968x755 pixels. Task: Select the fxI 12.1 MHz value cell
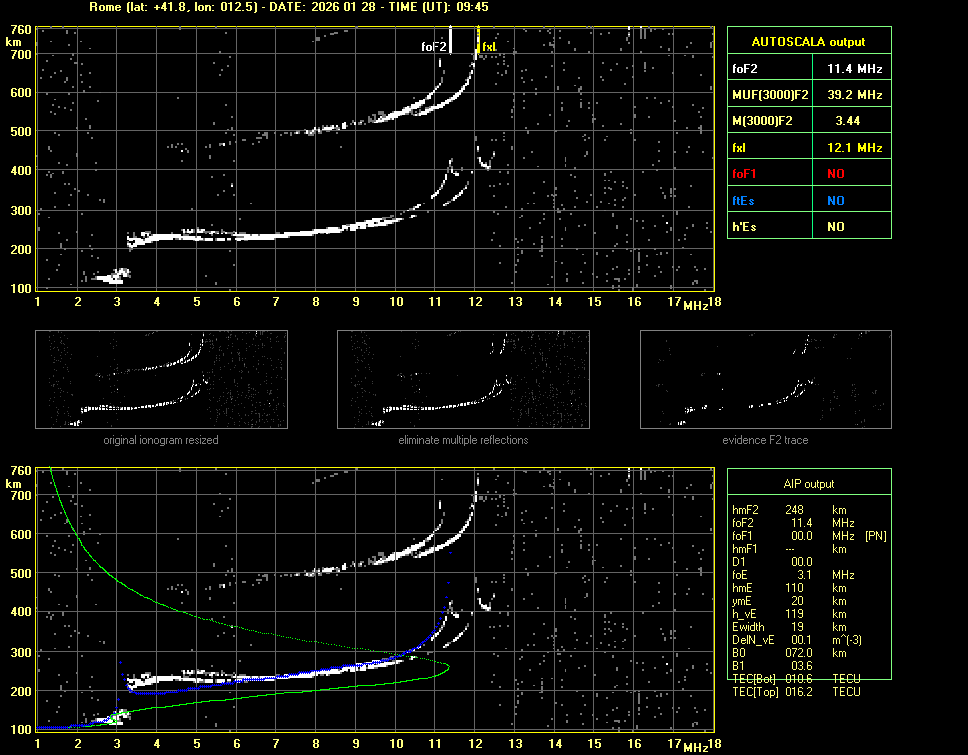coord(854,147)
